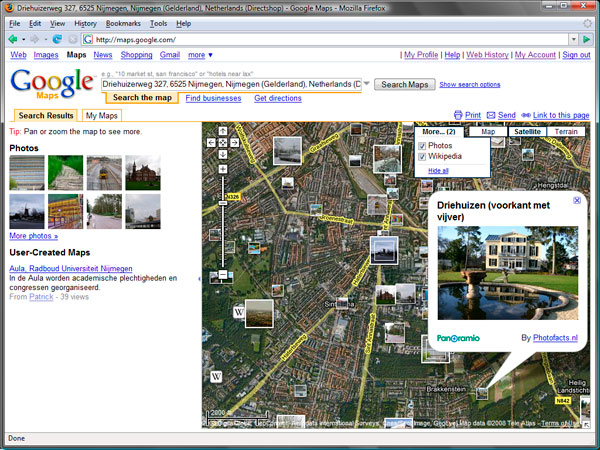Screen dimensions: 600x450
Task: Open the File menu
Action: click(x=15, y=23)
